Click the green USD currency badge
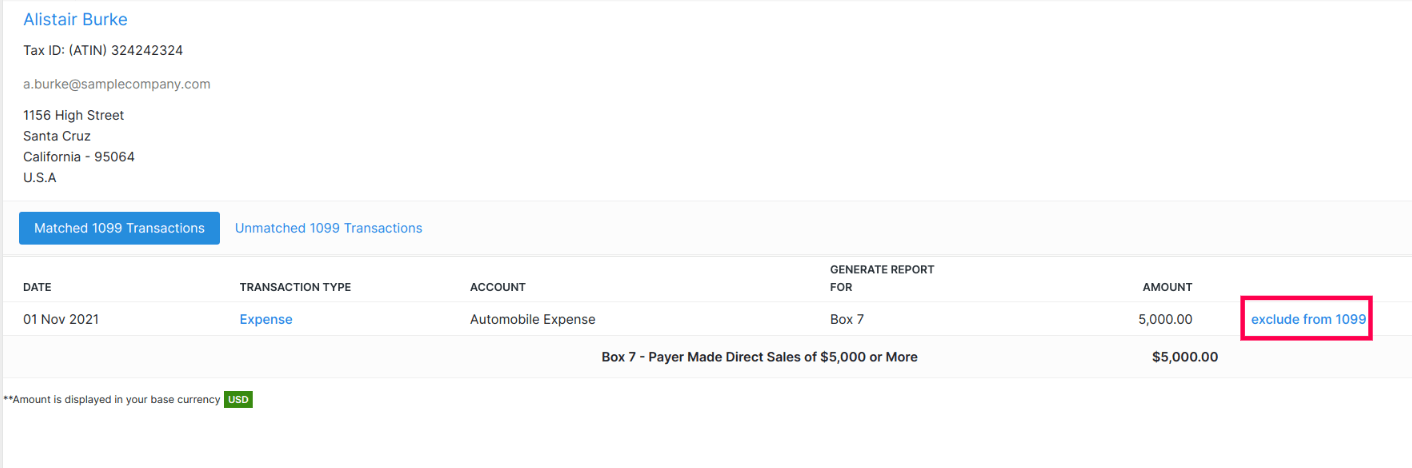The image size is (1412, 468). pos(238,400)
